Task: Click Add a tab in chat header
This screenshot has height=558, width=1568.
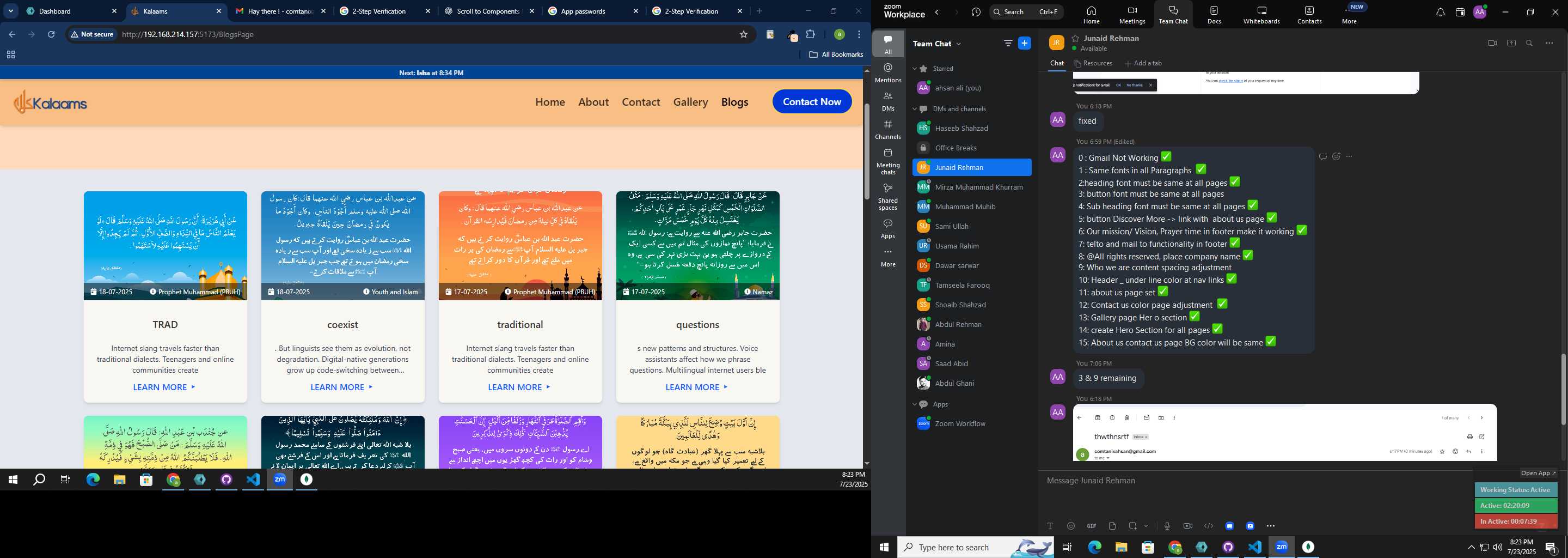Action: [1143, 63]
